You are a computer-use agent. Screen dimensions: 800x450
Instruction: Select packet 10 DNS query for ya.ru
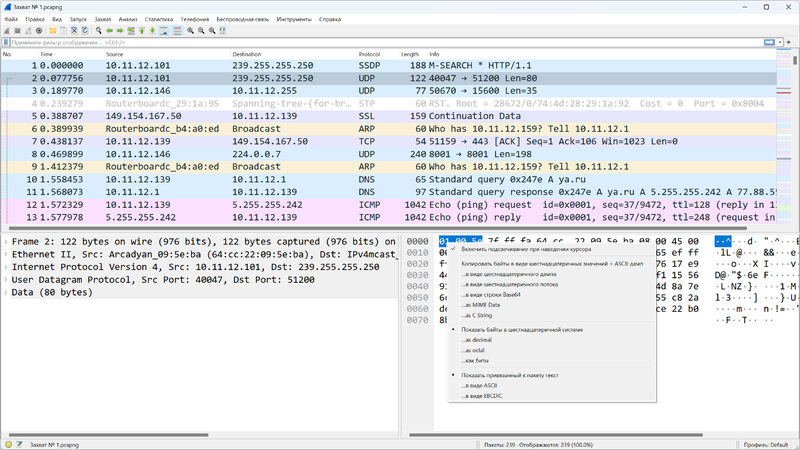pos(389,180)
